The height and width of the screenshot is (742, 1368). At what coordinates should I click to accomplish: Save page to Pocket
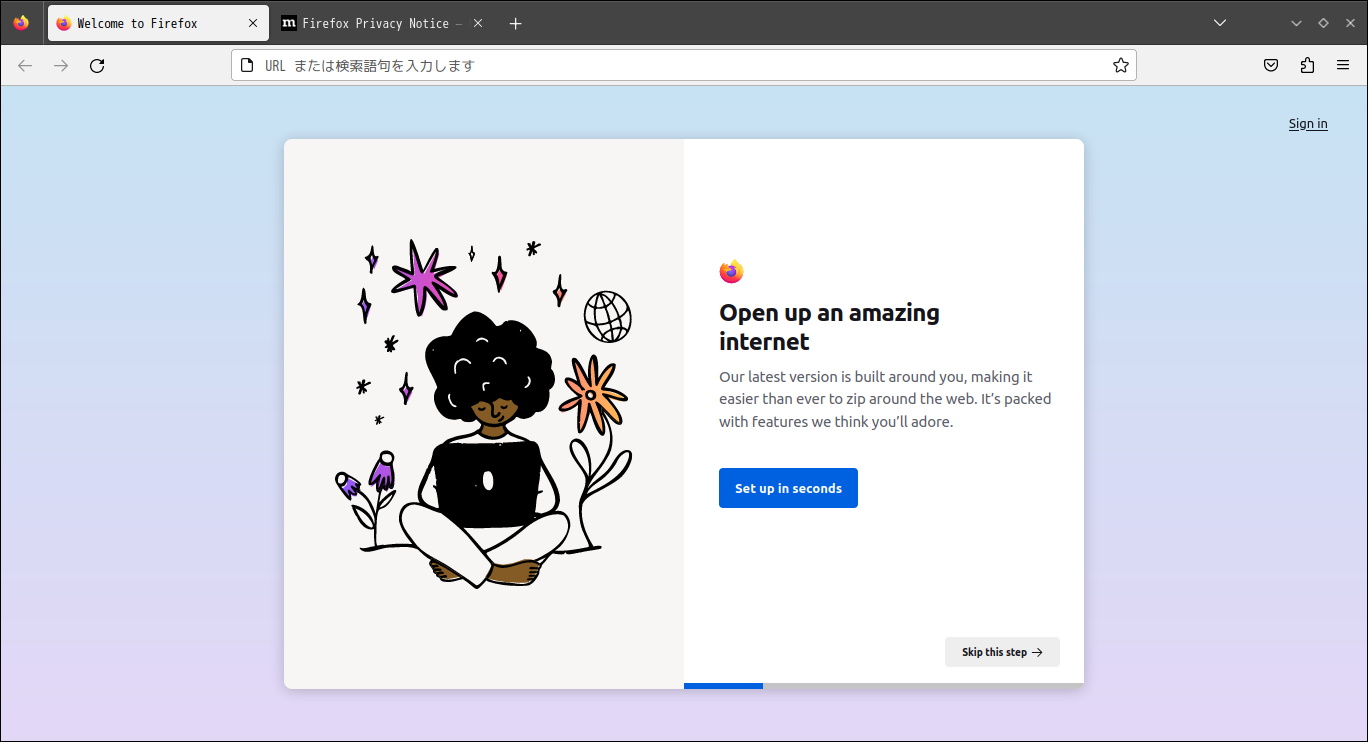[x=1270, y=65]
